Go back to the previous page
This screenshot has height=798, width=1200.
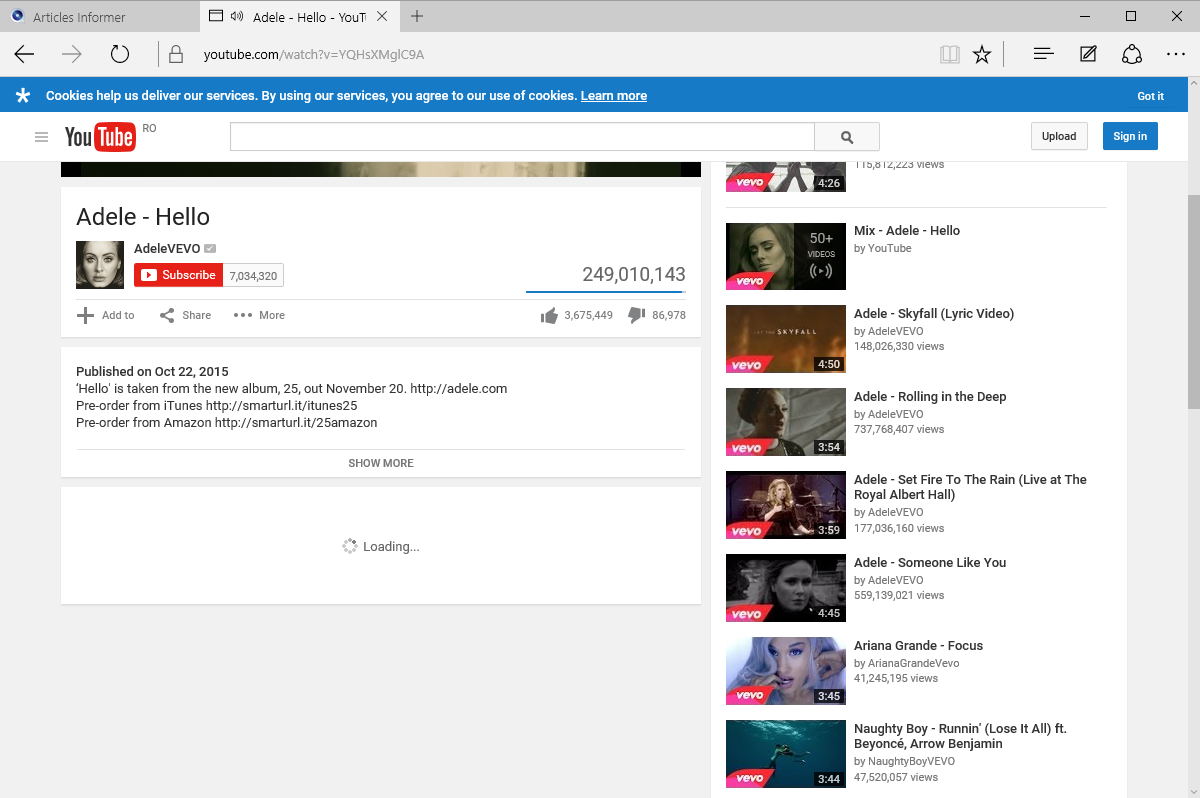tap(24, 54)
